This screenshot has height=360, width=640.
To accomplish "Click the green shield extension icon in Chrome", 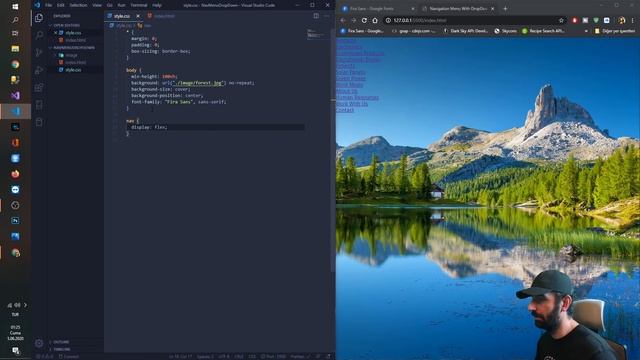I will pyautogui.click(x=596, y=20).
